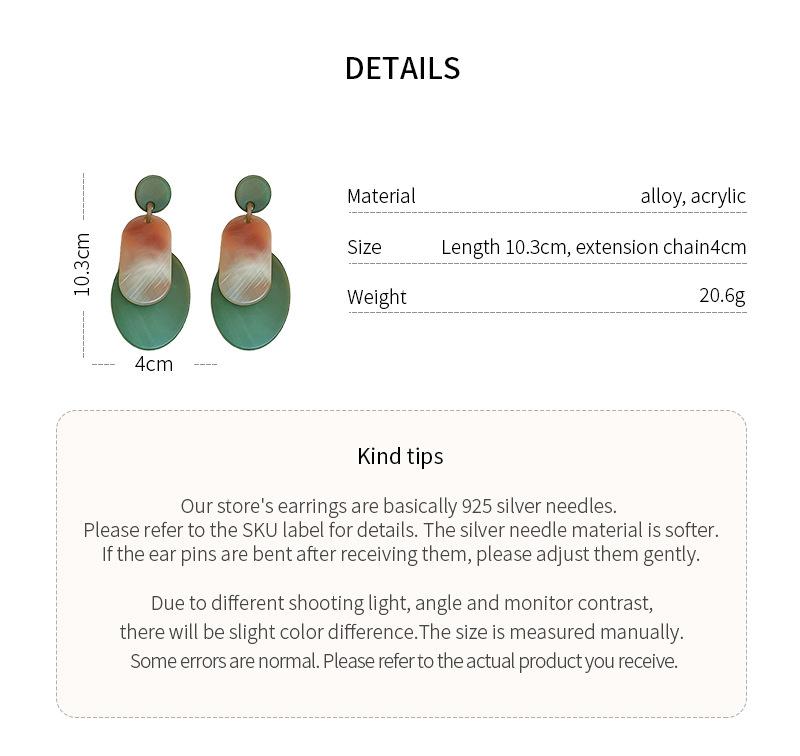The width and height of the screenshot is (800, 756).
Task: Click the 4cm width label
Action: pyautogui.click(x=154, y=364)
